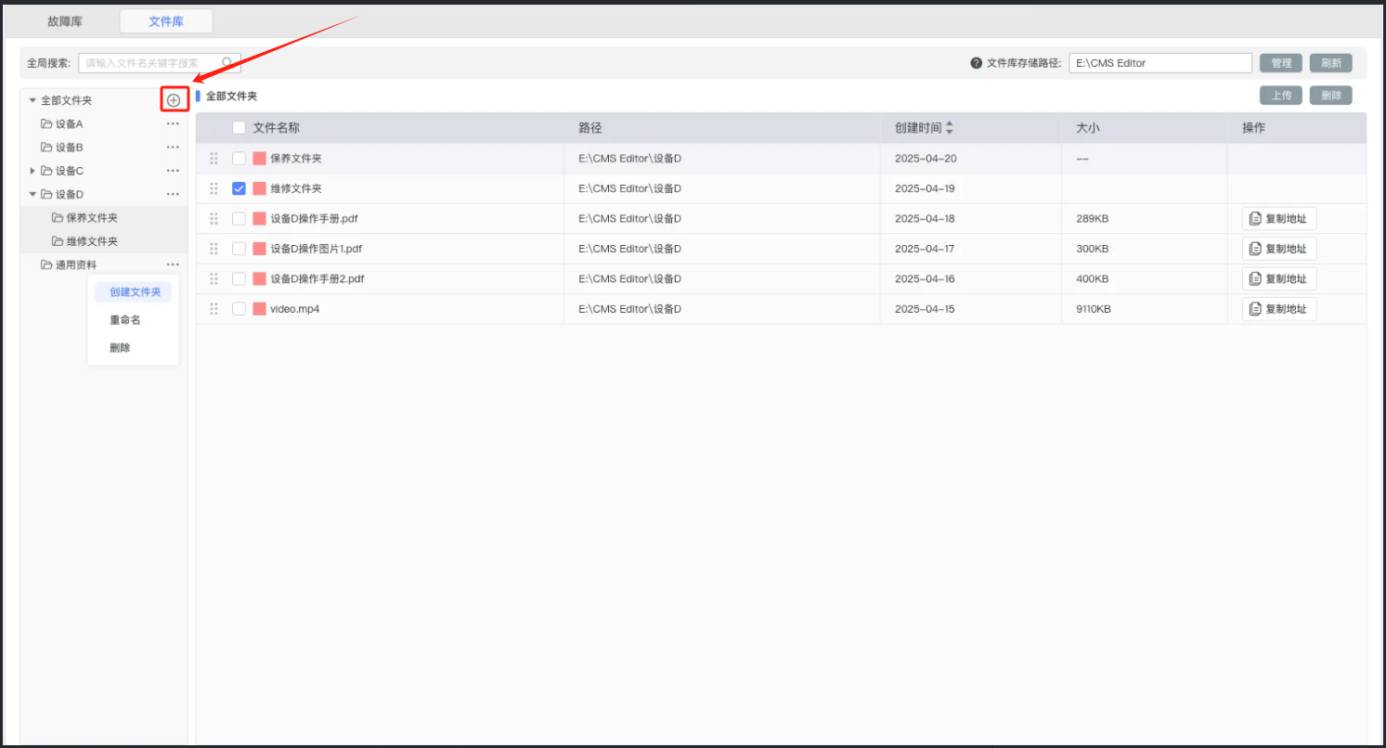Switch to the 故障库 tab

pos(65,21)
